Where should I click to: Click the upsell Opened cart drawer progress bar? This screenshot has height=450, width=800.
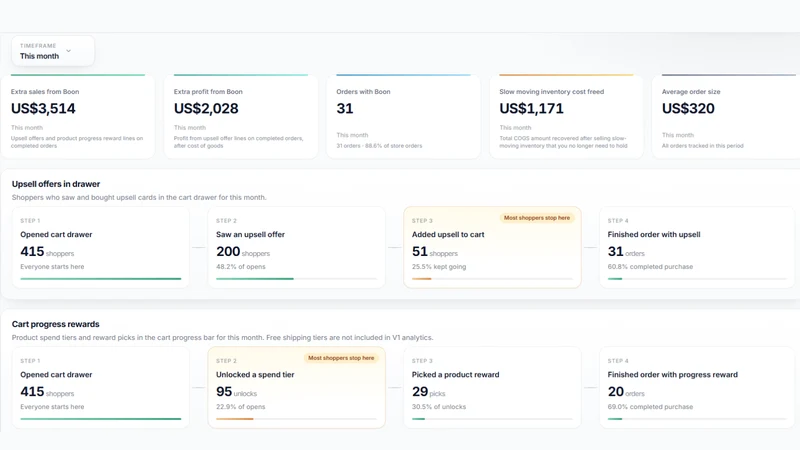pyautogui.click(x=101, y=279)
